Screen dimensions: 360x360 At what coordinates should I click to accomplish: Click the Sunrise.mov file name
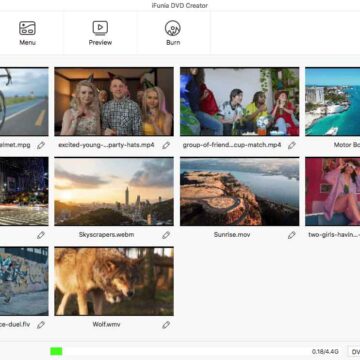(x=232, y=235)
